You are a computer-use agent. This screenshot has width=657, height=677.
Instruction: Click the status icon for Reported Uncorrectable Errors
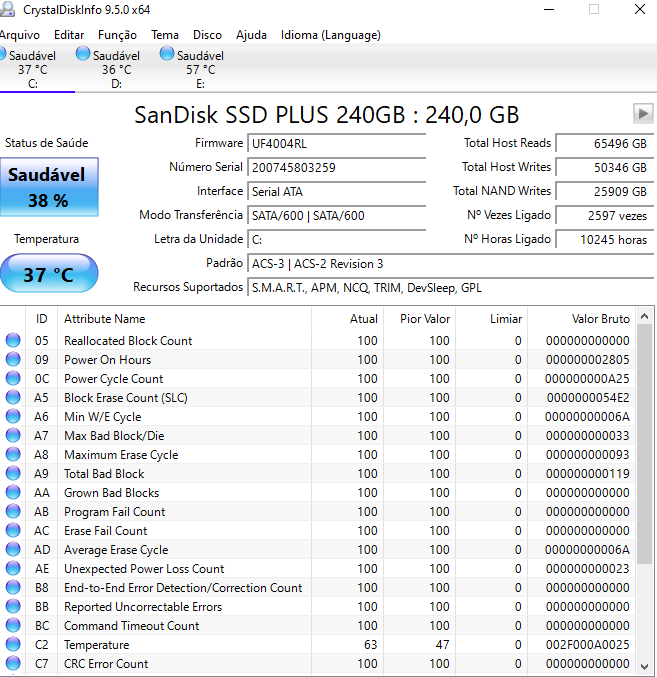click(13, 606)
